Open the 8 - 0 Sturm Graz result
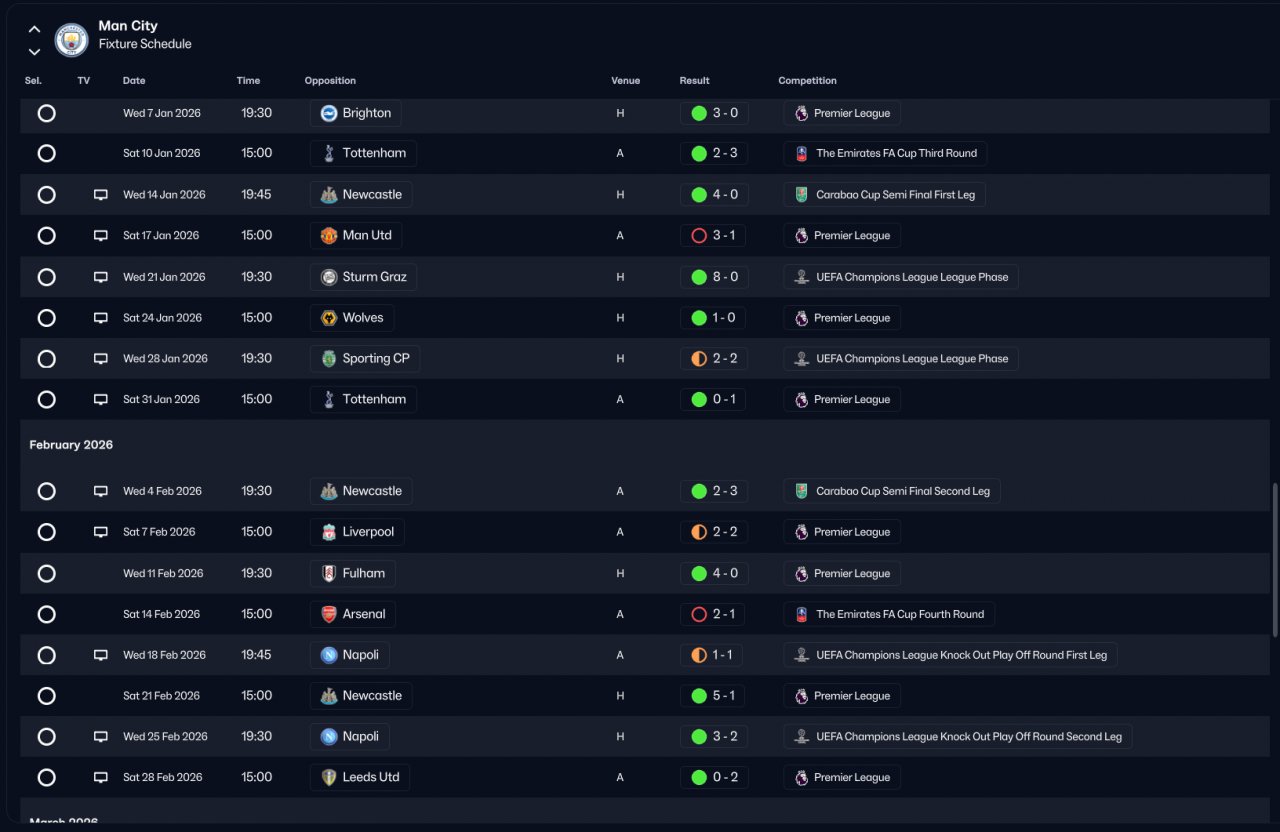This screenshot has height=832, width=1280. coord(724,277)
